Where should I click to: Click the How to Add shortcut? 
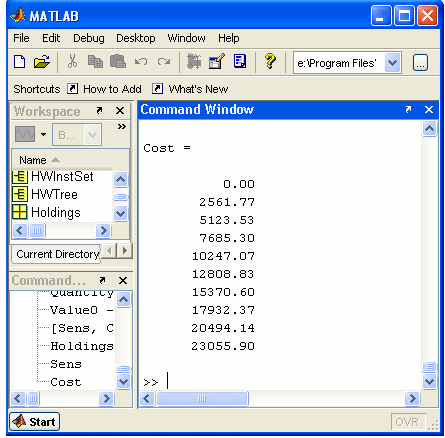click(x=112, y=89)
